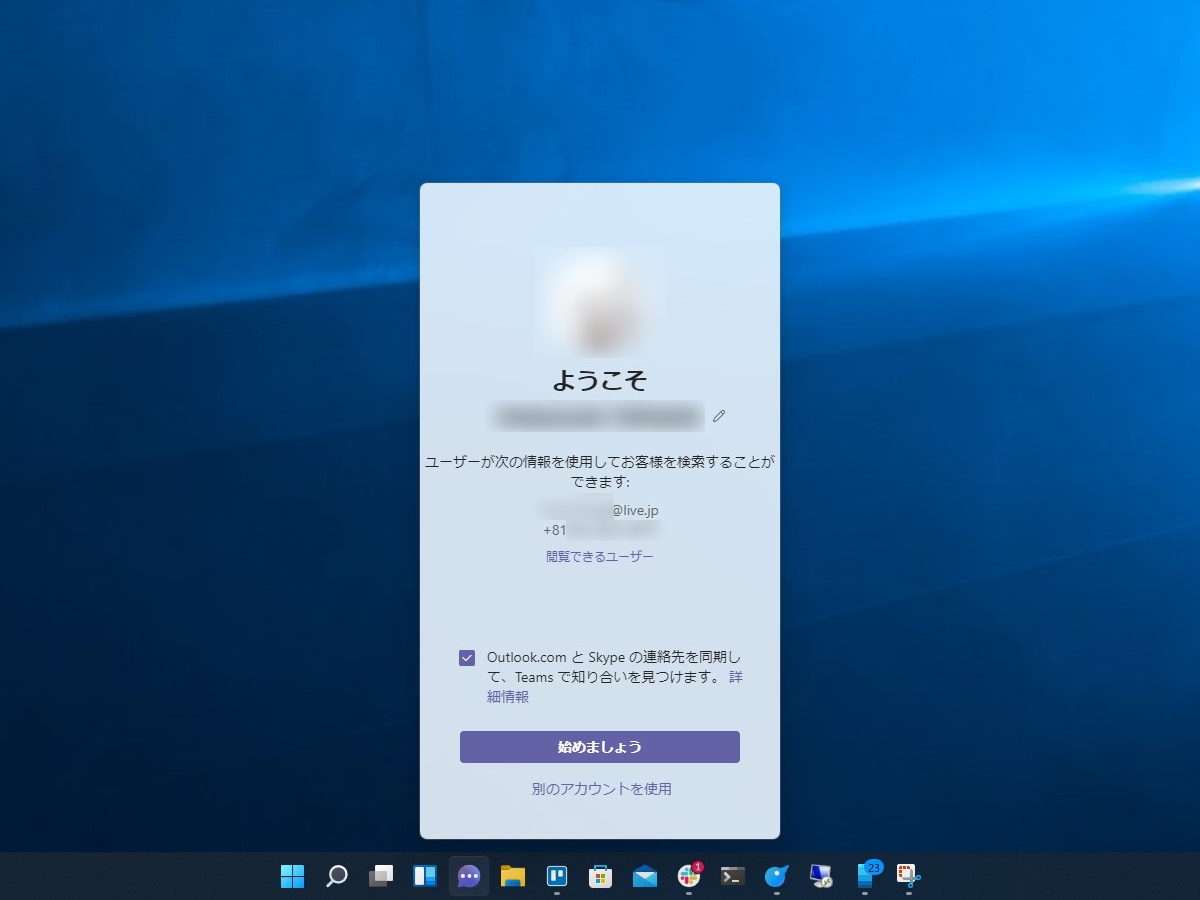The height and width of the screenshot is (900, 1200).
Task: Click the Search icon in the taskbar
Action: (337, 875)
